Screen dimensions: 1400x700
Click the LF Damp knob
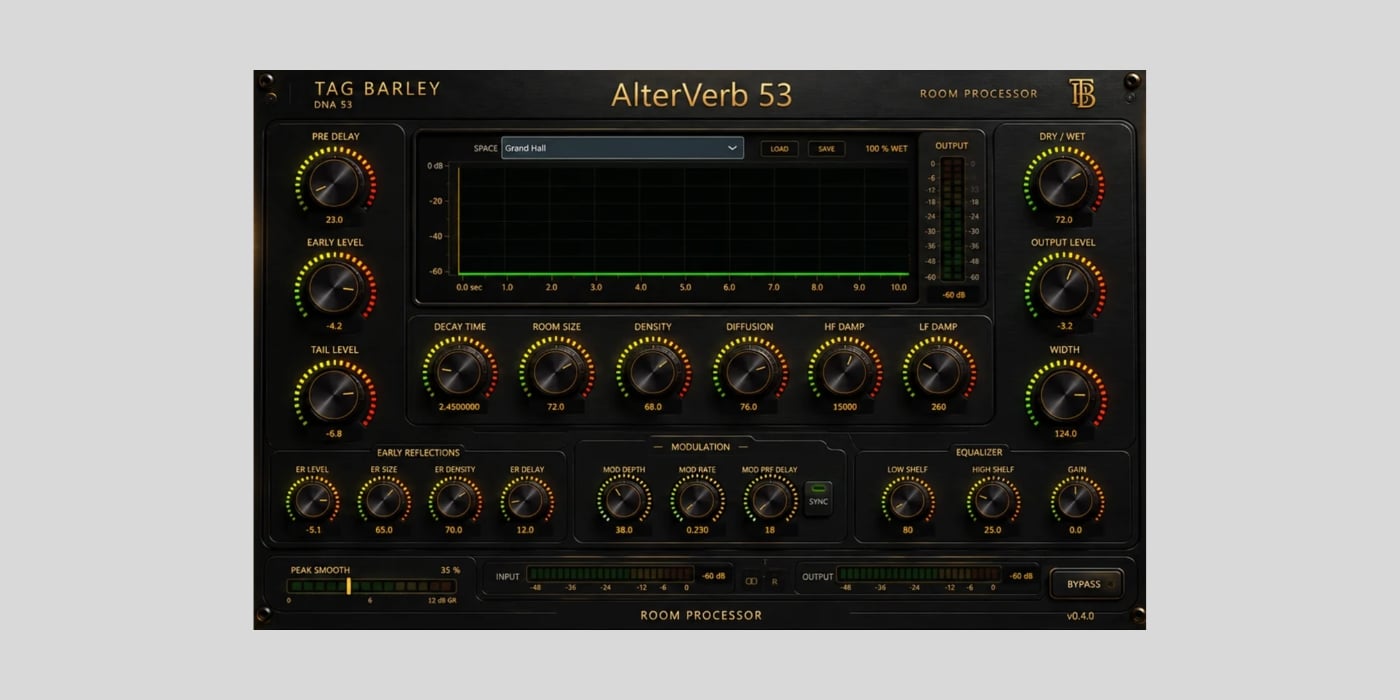pyautogui.click(x=939, y=373)
